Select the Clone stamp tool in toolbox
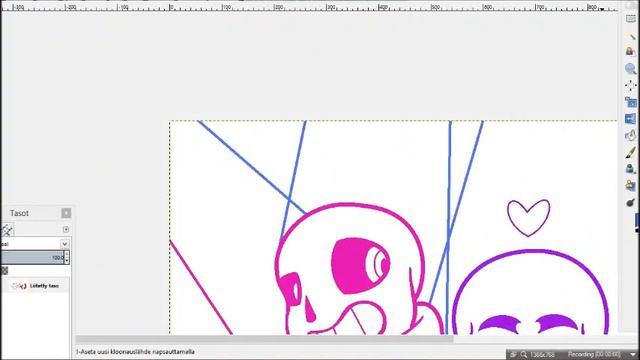 [x=631, y=185]
